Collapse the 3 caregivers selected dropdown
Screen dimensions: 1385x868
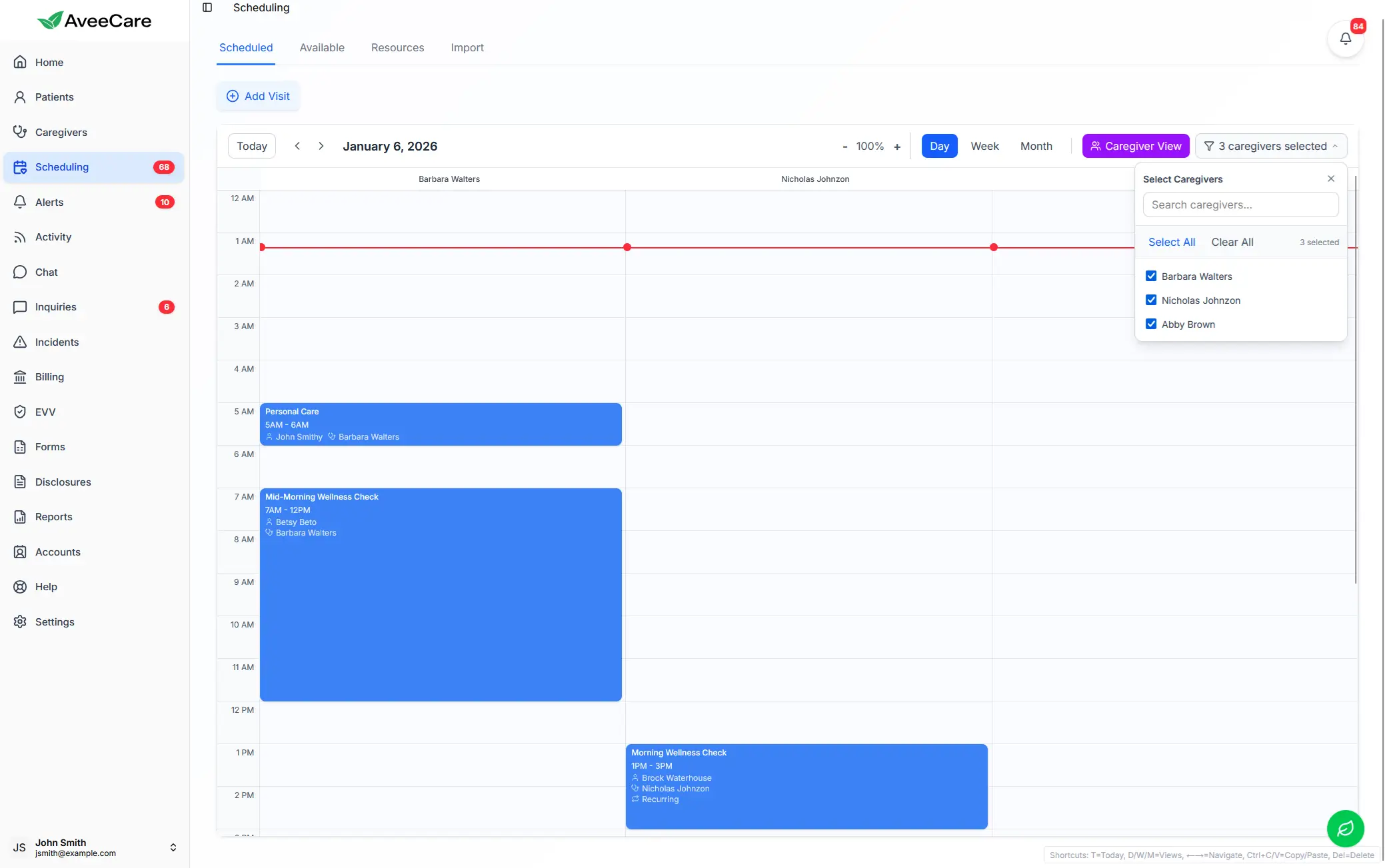pos(1270,146)
